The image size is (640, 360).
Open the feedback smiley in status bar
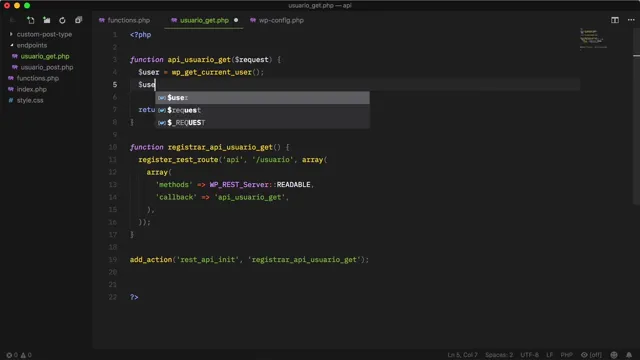click(614, 355)
